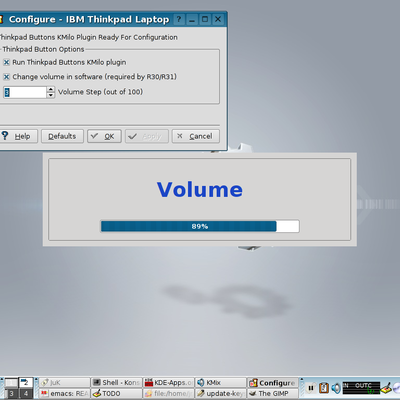Activate file:/home taskbar entry
Viewport: 400px width, 400px height.
[x=169, y=394]
